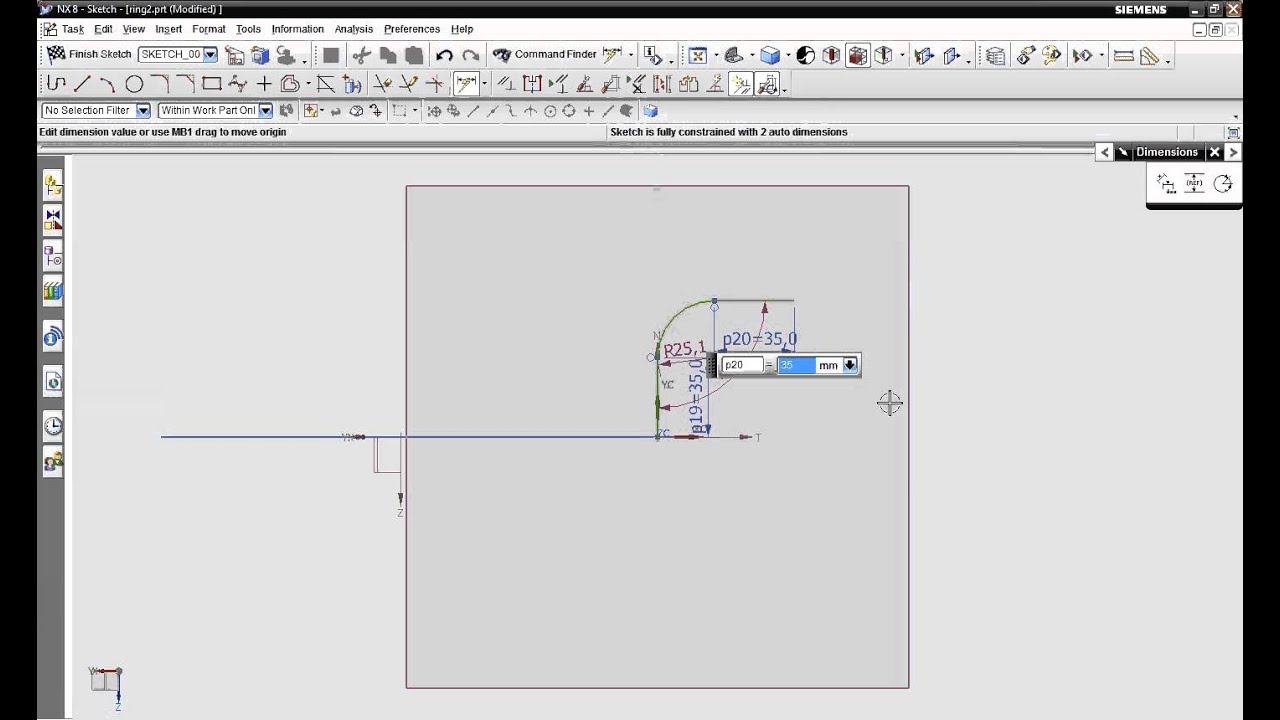Open the SKETCH_00 name dropdown
The width and height of the screenshot is (1280, 720).
tap(210, 54)
